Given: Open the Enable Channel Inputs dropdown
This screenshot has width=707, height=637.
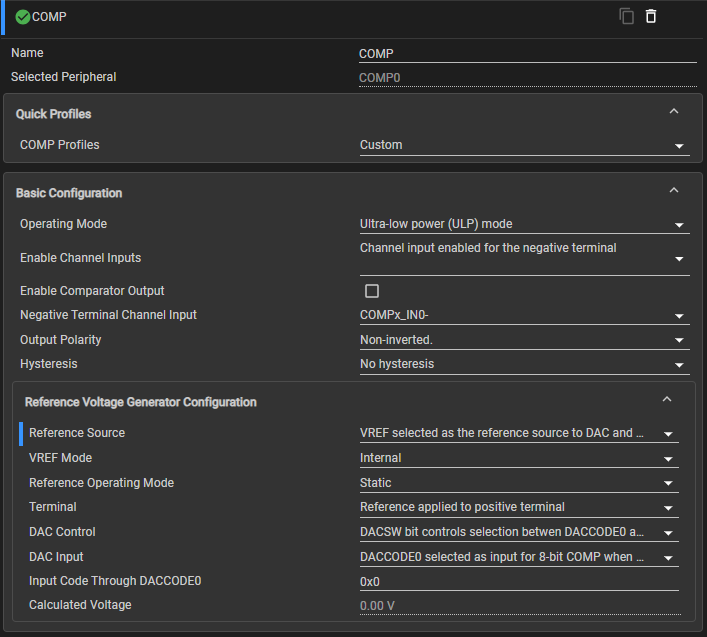Looking at the screenshot, I should 524,258.
